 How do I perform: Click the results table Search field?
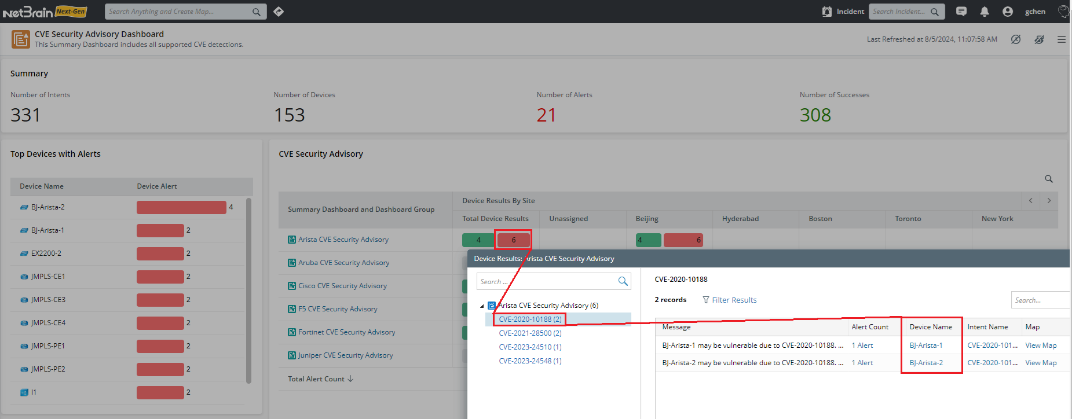[x=1041, y=300]
